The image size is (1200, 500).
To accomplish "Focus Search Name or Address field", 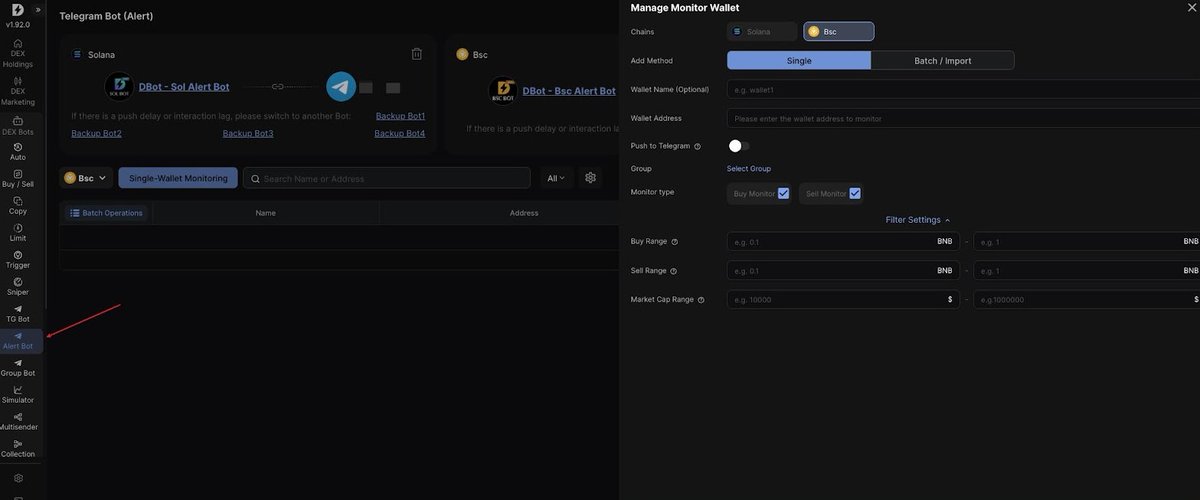I will [x=387, y=178].
